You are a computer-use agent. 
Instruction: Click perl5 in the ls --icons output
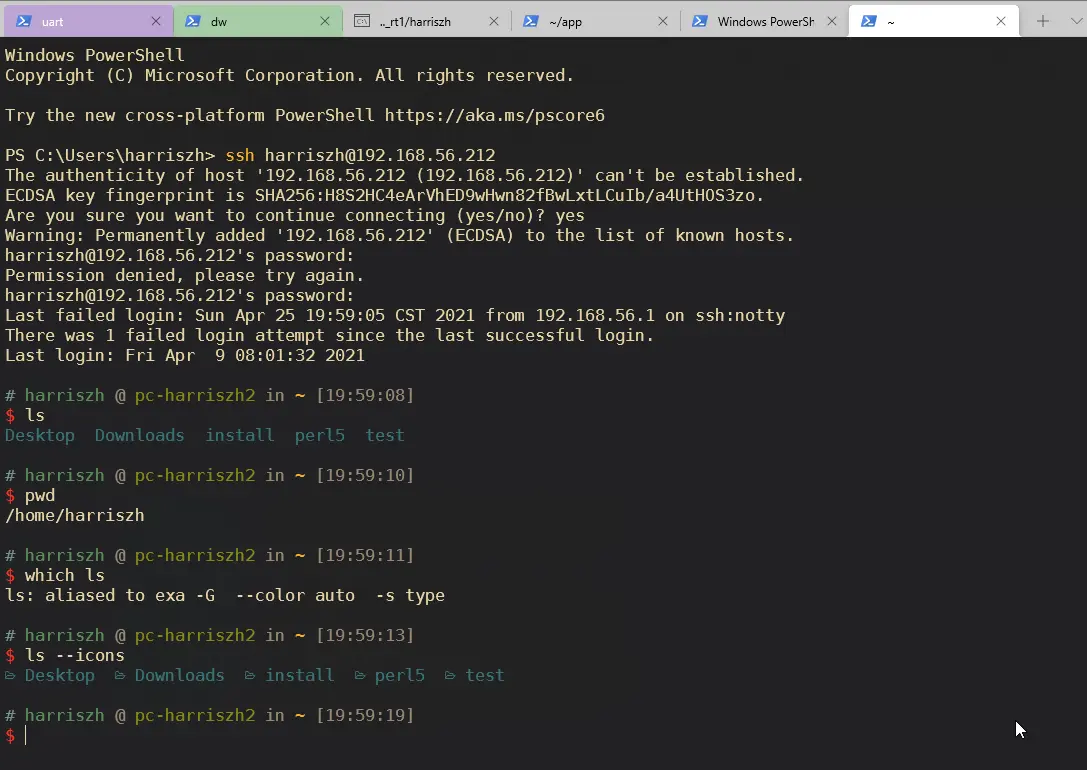399,675
